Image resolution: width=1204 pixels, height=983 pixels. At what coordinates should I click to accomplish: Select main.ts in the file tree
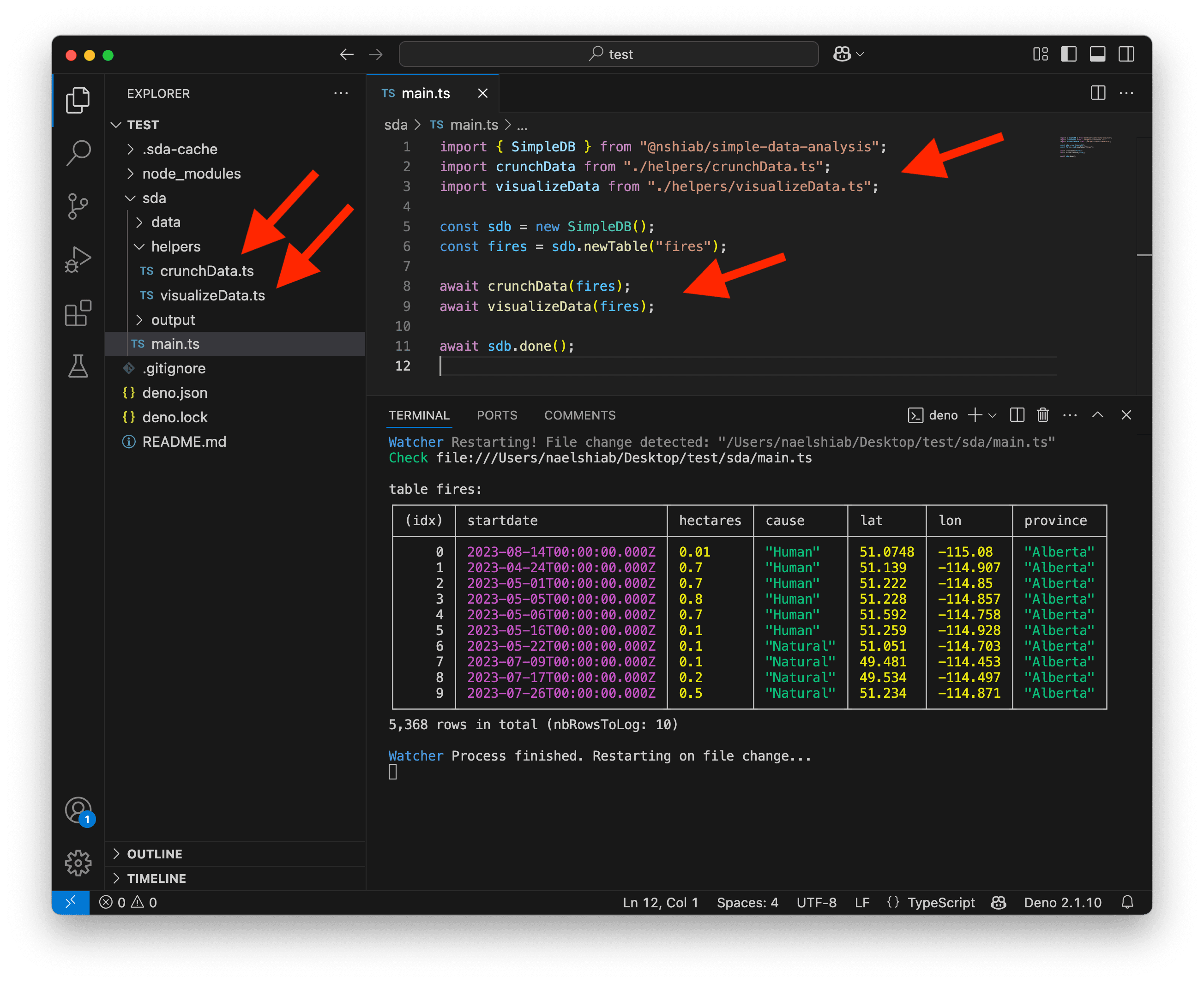pyautogui.click(x=235, y=344)
